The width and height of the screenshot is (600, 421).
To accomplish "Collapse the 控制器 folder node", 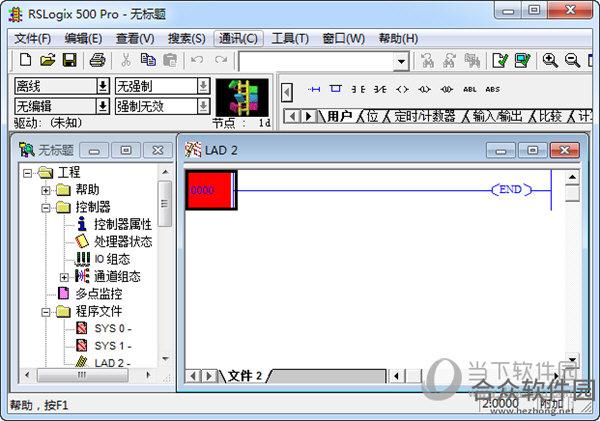I will [x=46, y=208].
